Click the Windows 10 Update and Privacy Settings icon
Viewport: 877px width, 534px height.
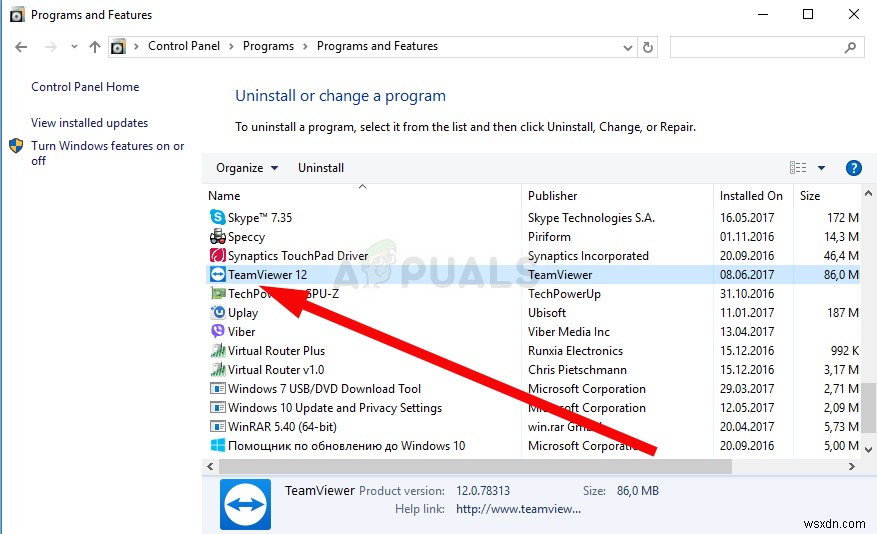pyautogui.click(x=218, y=408)
